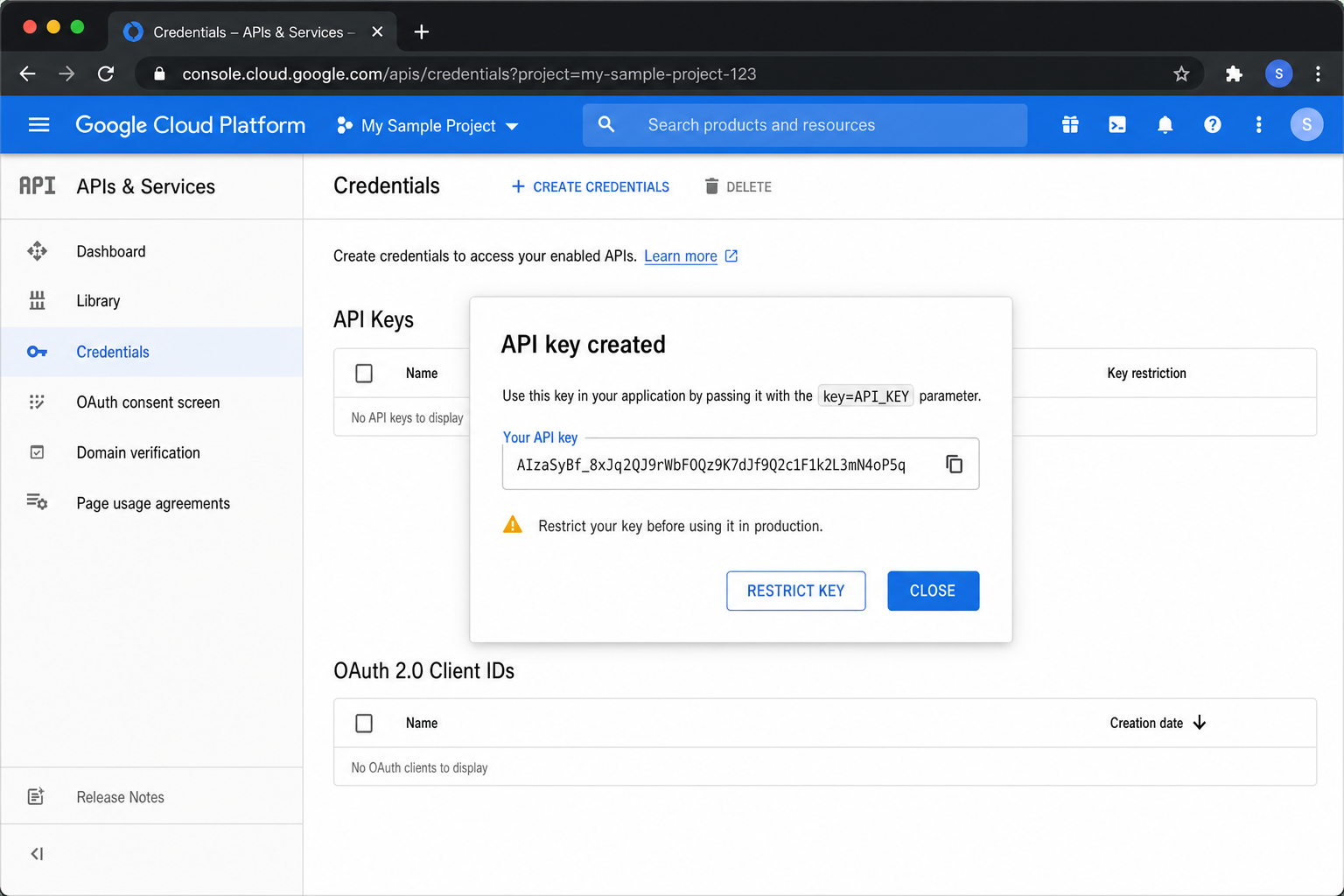Click 'No OAuth clients to display' text
Image resolution: width=1344 pixels, height=896 pixels.
419,767
